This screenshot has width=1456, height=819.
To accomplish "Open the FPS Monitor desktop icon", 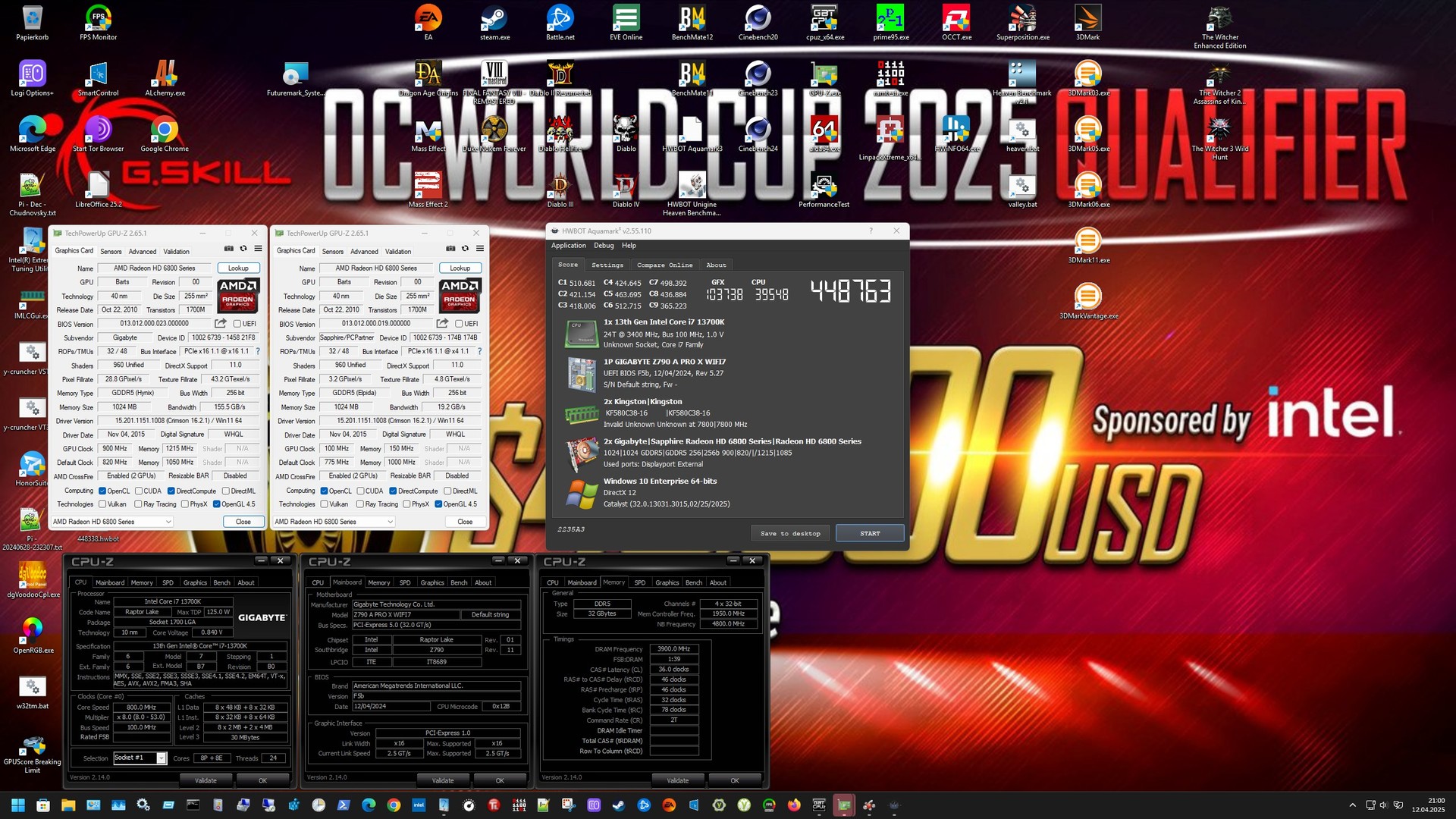I will pos(99,22).
